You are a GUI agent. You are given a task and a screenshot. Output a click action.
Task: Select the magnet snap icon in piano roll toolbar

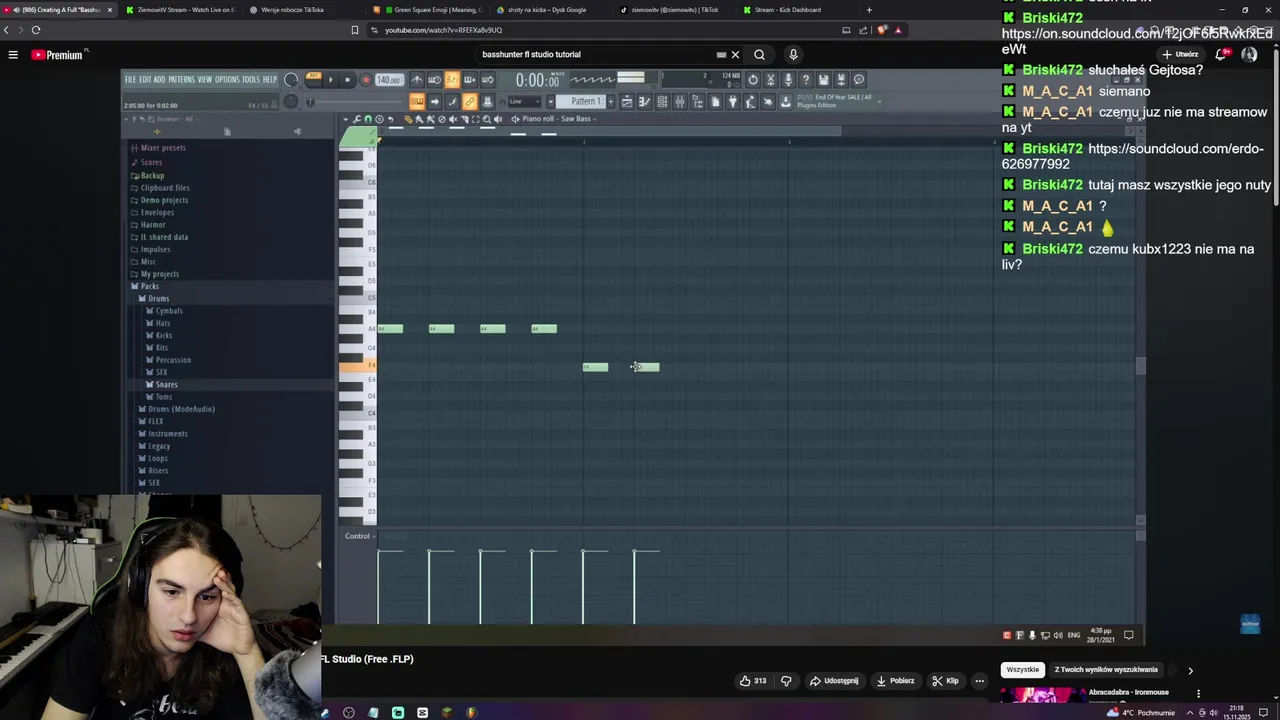point(368,119)
